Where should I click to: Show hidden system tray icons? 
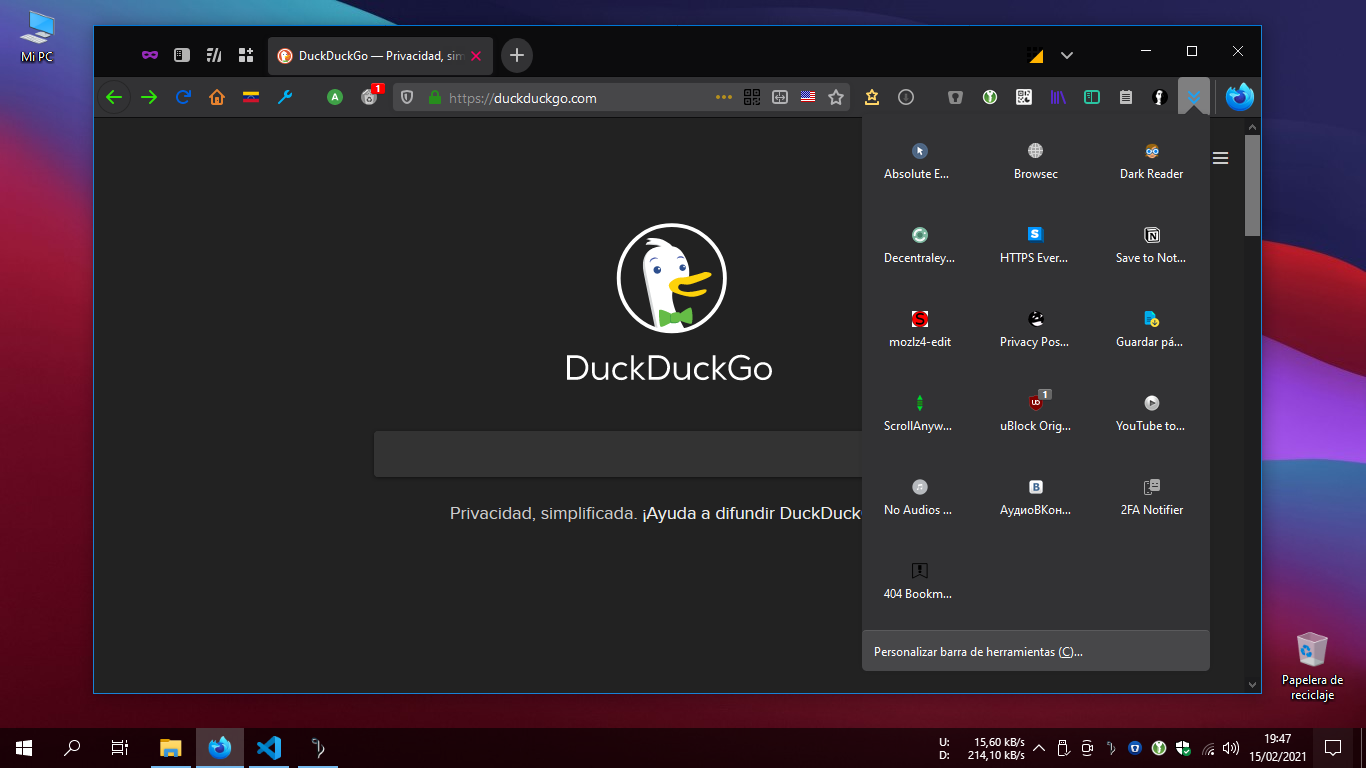pyautogui.click(x=1039, y=747)
